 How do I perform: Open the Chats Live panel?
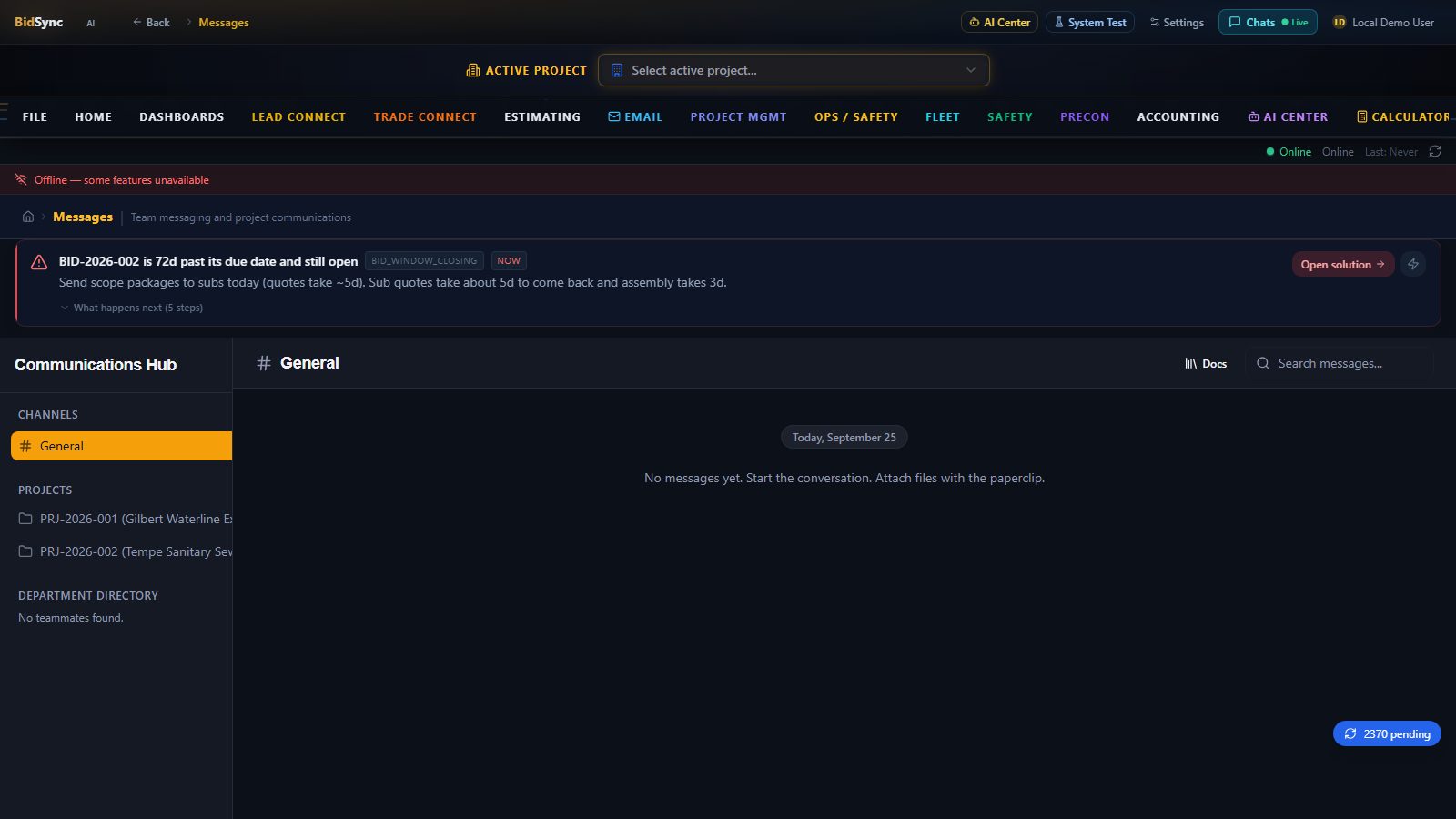click(x=1268, y=22)
